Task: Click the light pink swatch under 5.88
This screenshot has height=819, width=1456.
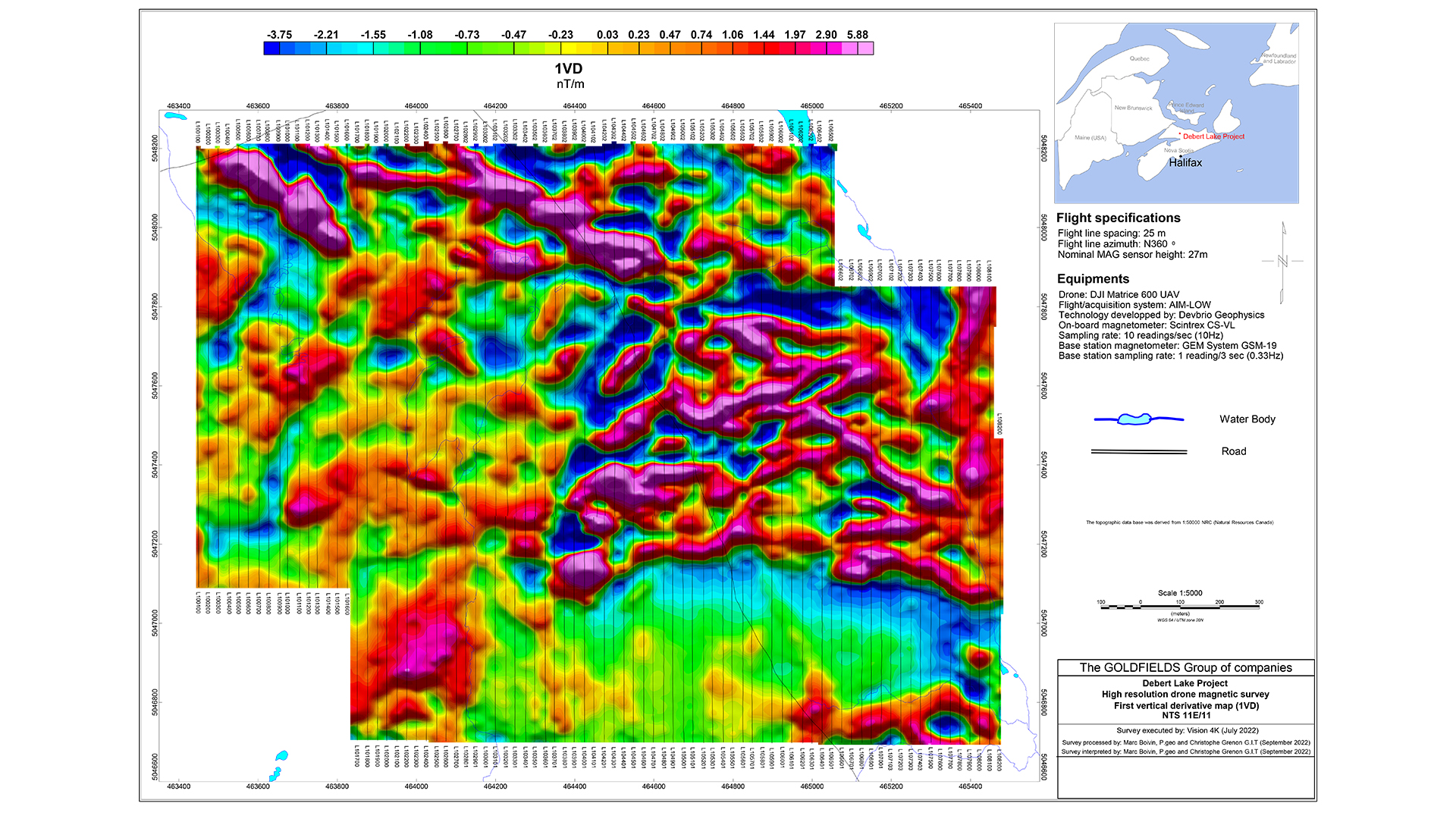Action: click(x=865, y=49)
